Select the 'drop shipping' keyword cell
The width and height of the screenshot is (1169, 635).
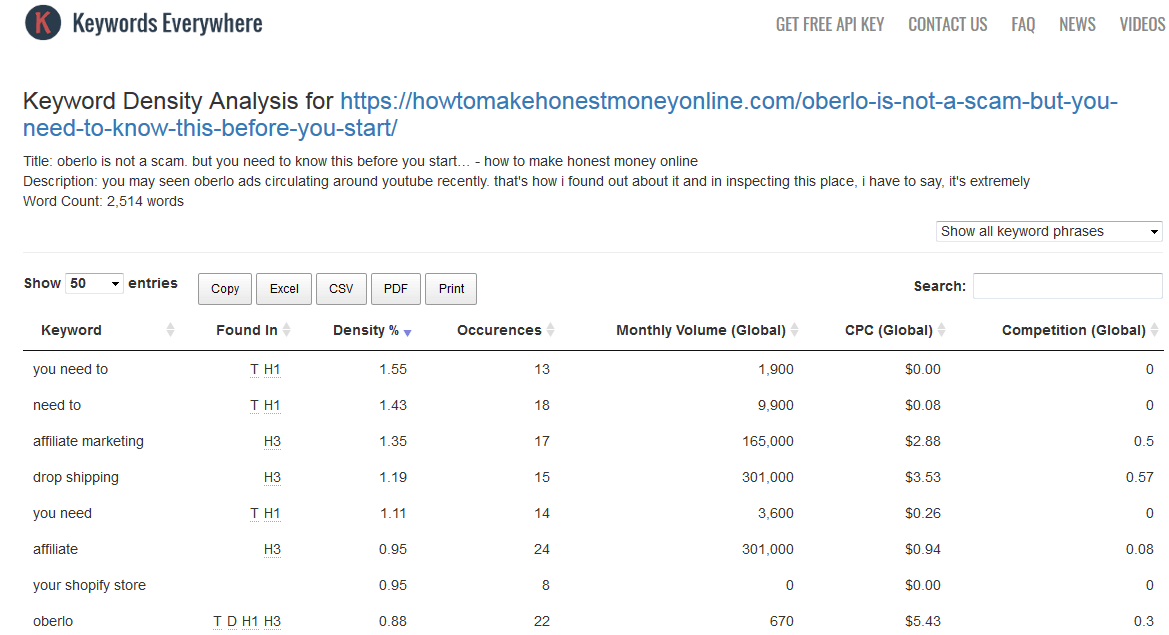[x=75, y=477]
